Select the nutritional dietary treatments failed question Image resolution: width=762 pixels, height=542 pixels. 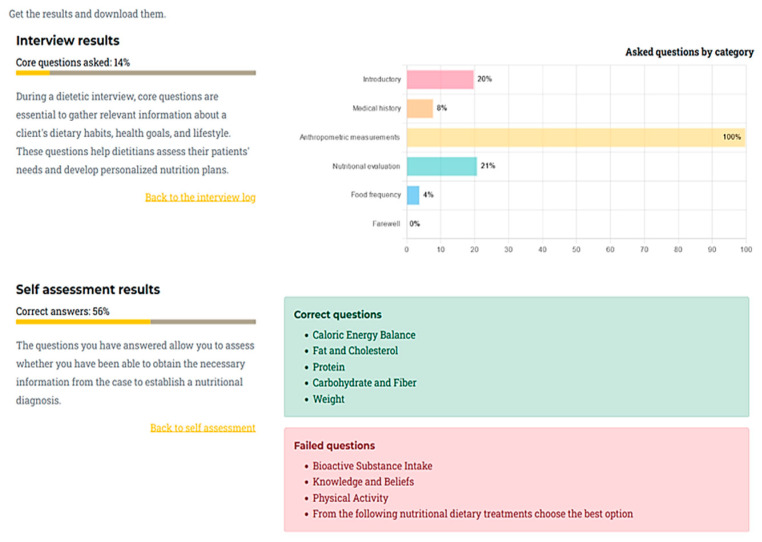[472, 514]
